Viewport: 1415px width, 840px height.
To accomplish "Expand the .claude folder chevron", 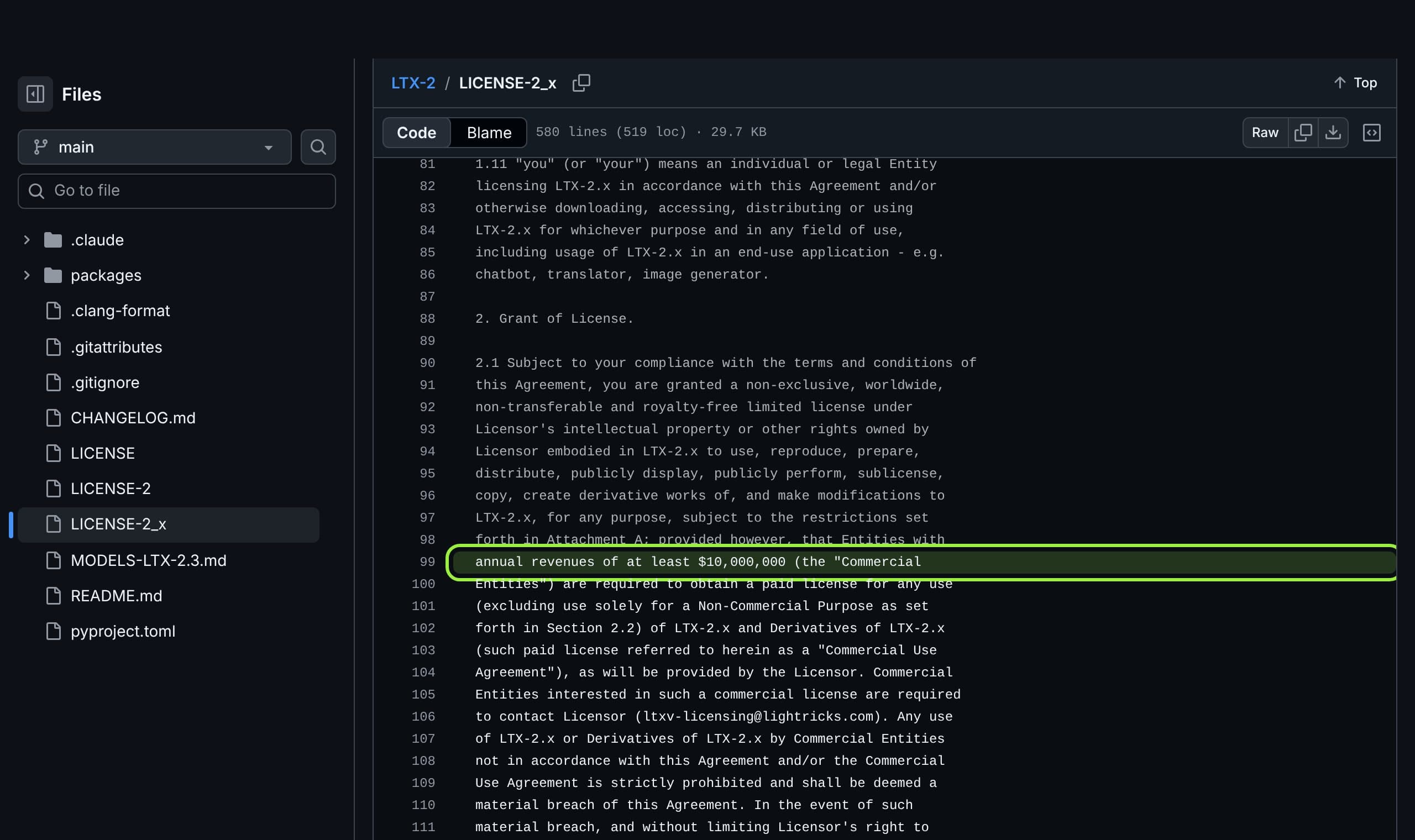I will click(27, 240).
